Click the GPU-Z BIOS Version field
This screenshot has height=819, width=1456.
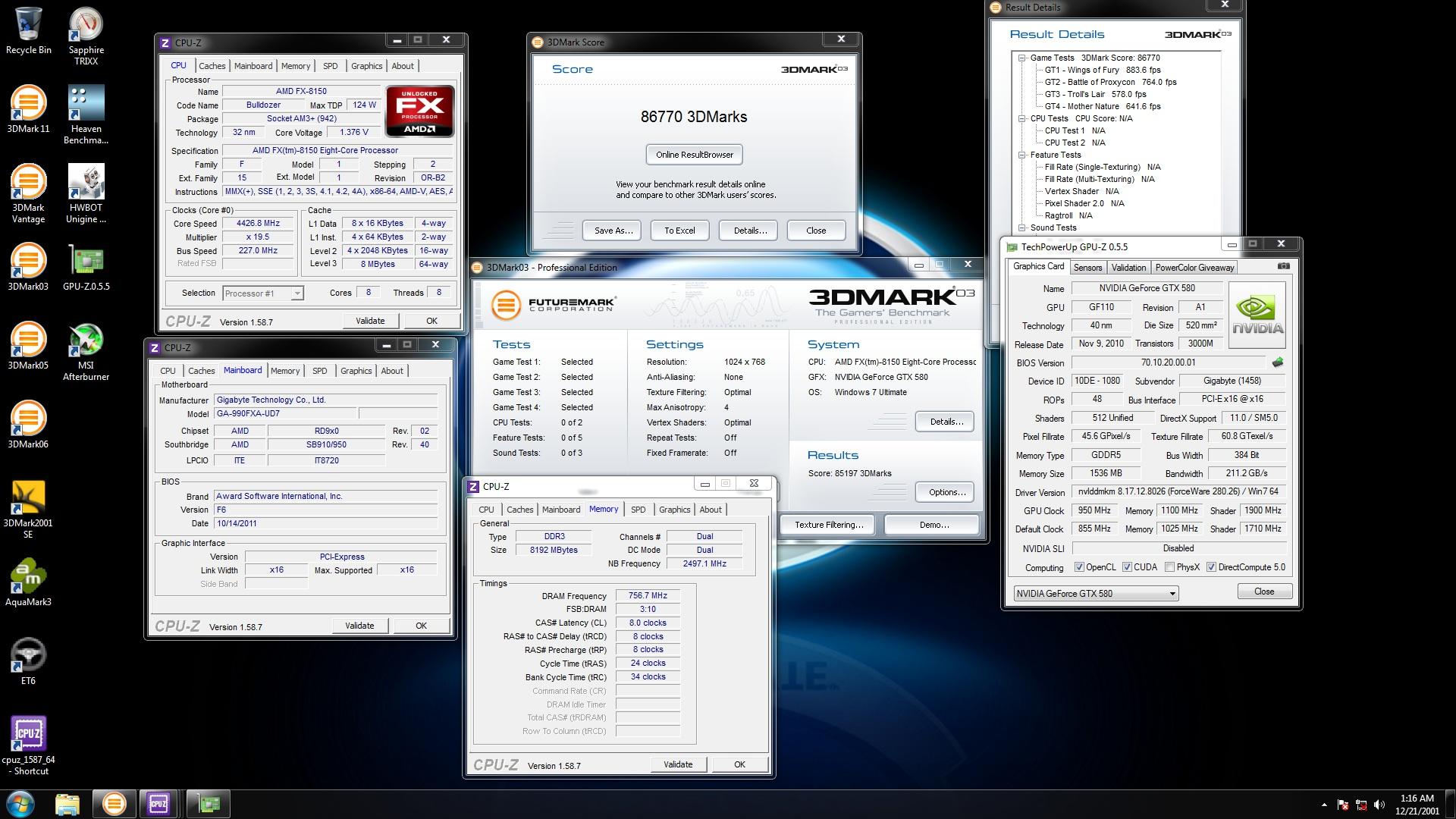[x=1168, y=362]
